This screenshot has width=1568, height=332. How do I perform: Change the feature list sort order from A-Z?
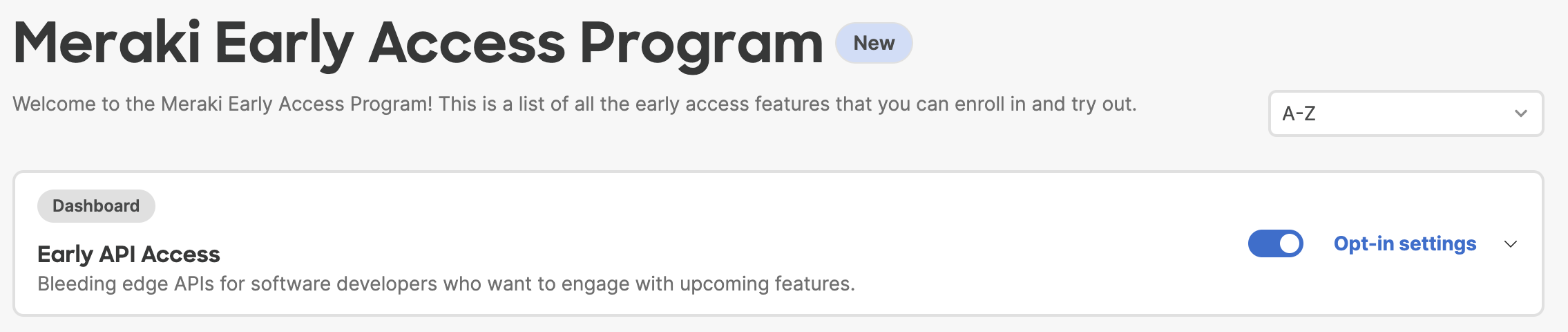[x=1406, y=113]
